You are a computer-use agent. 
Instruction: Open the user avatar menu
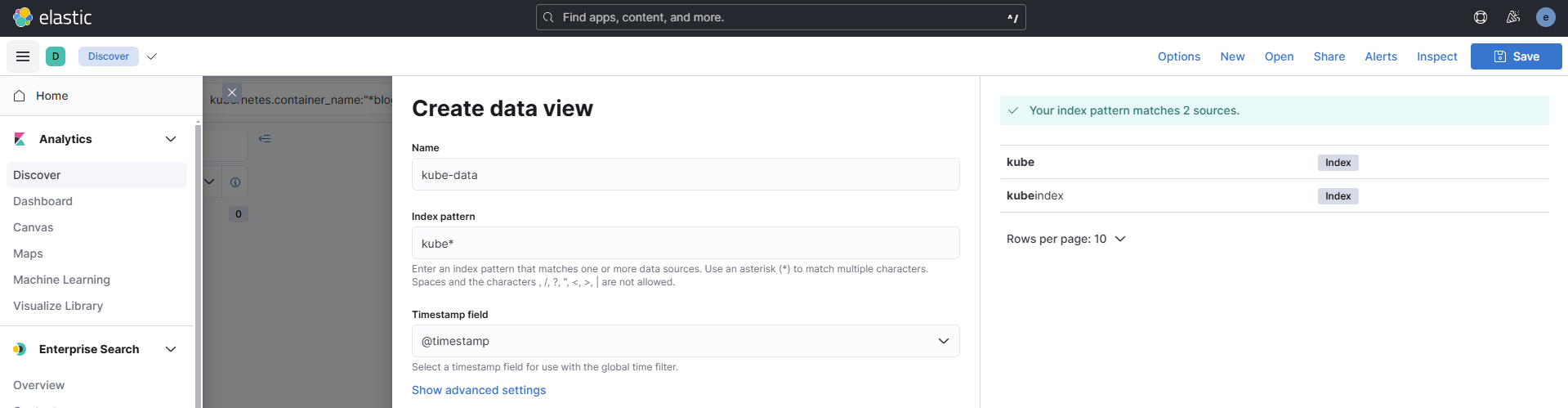click(x=1545, y=17)
